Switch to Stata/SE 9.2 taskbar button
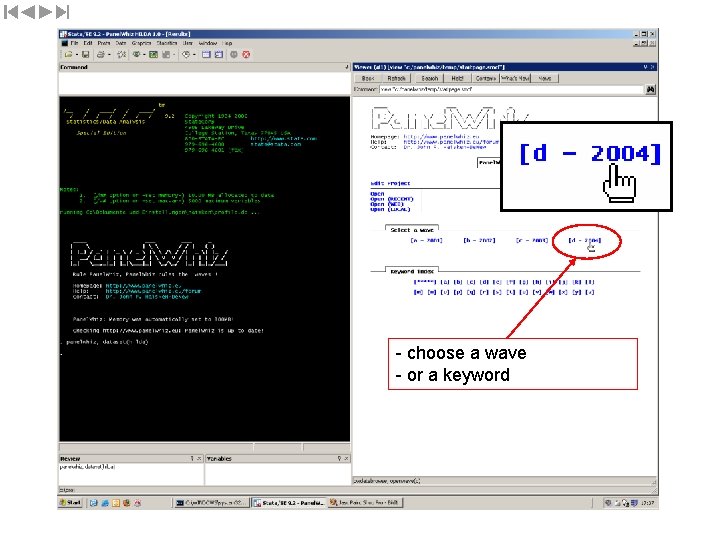Screen dimensions: 720x540 (288, 503)
